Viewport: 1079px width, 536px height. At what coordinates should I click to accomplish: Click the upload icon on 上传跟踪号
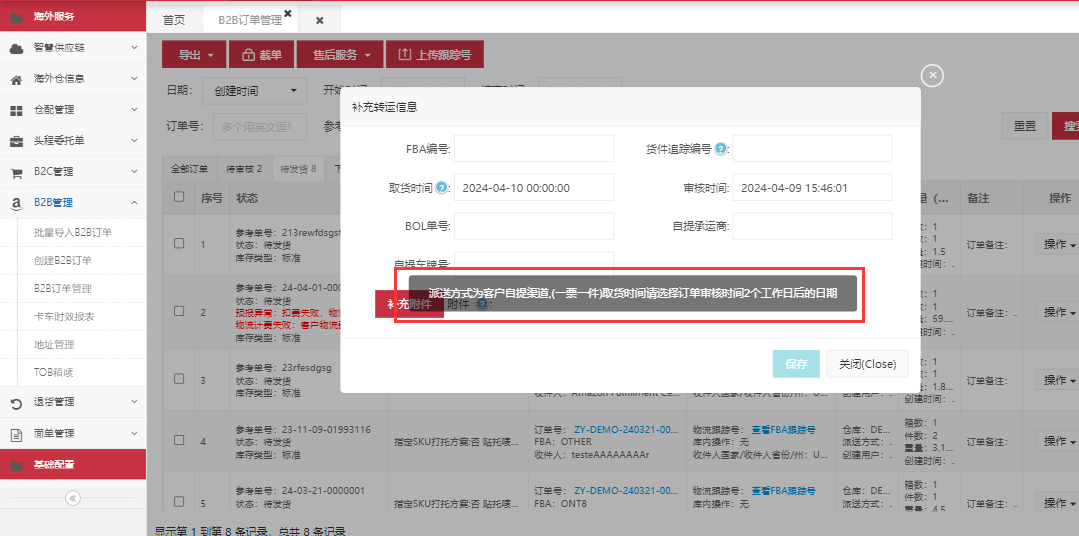pos(405,54)
